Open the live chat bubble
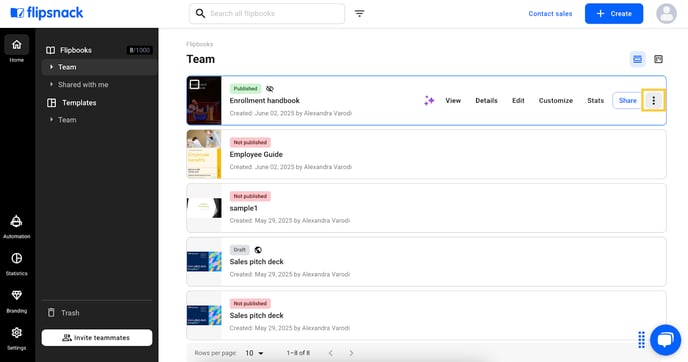Screen dimensions: 688x362 (665, 340)
